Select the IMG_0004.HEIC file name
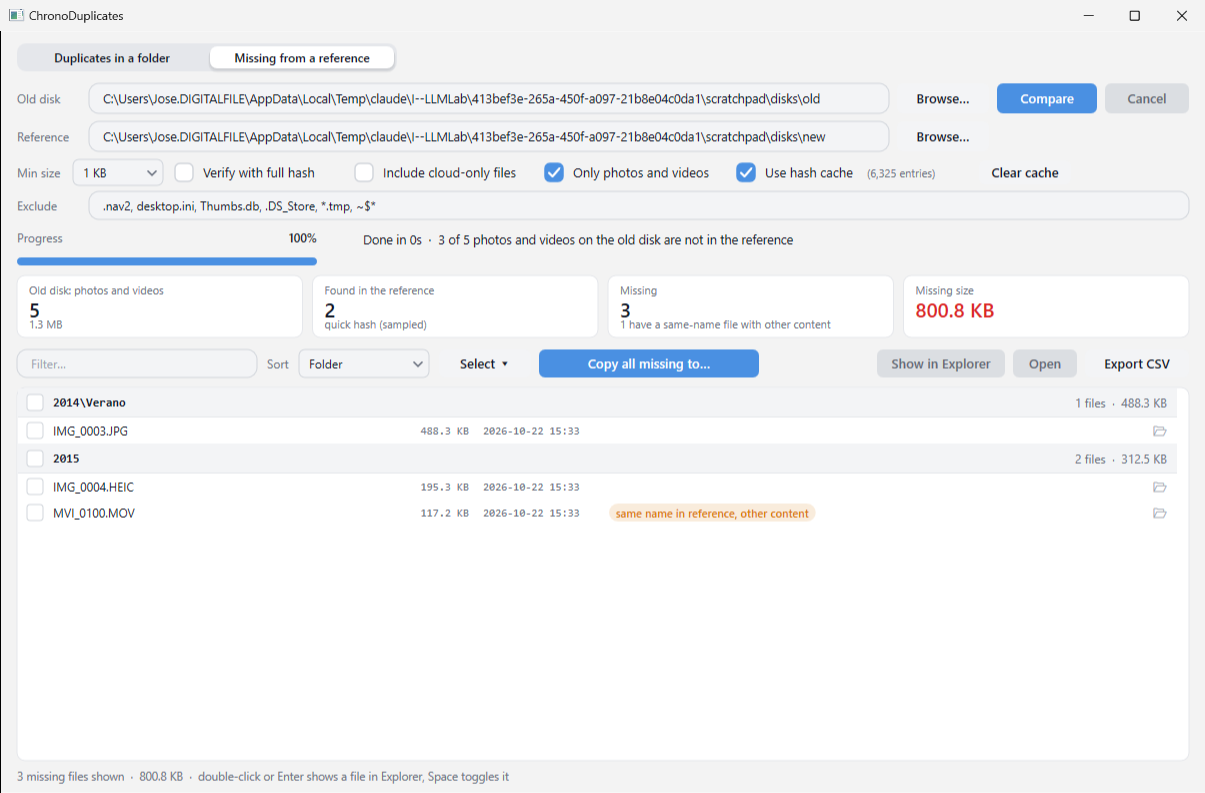 pyautogui.click(x=93, y=487)
